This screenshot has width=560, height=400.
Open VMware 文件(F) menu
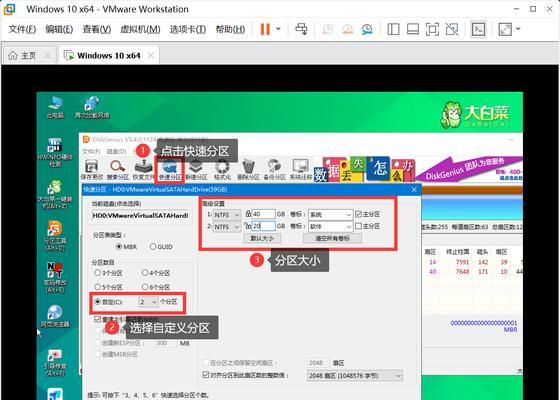click(22, 29)
